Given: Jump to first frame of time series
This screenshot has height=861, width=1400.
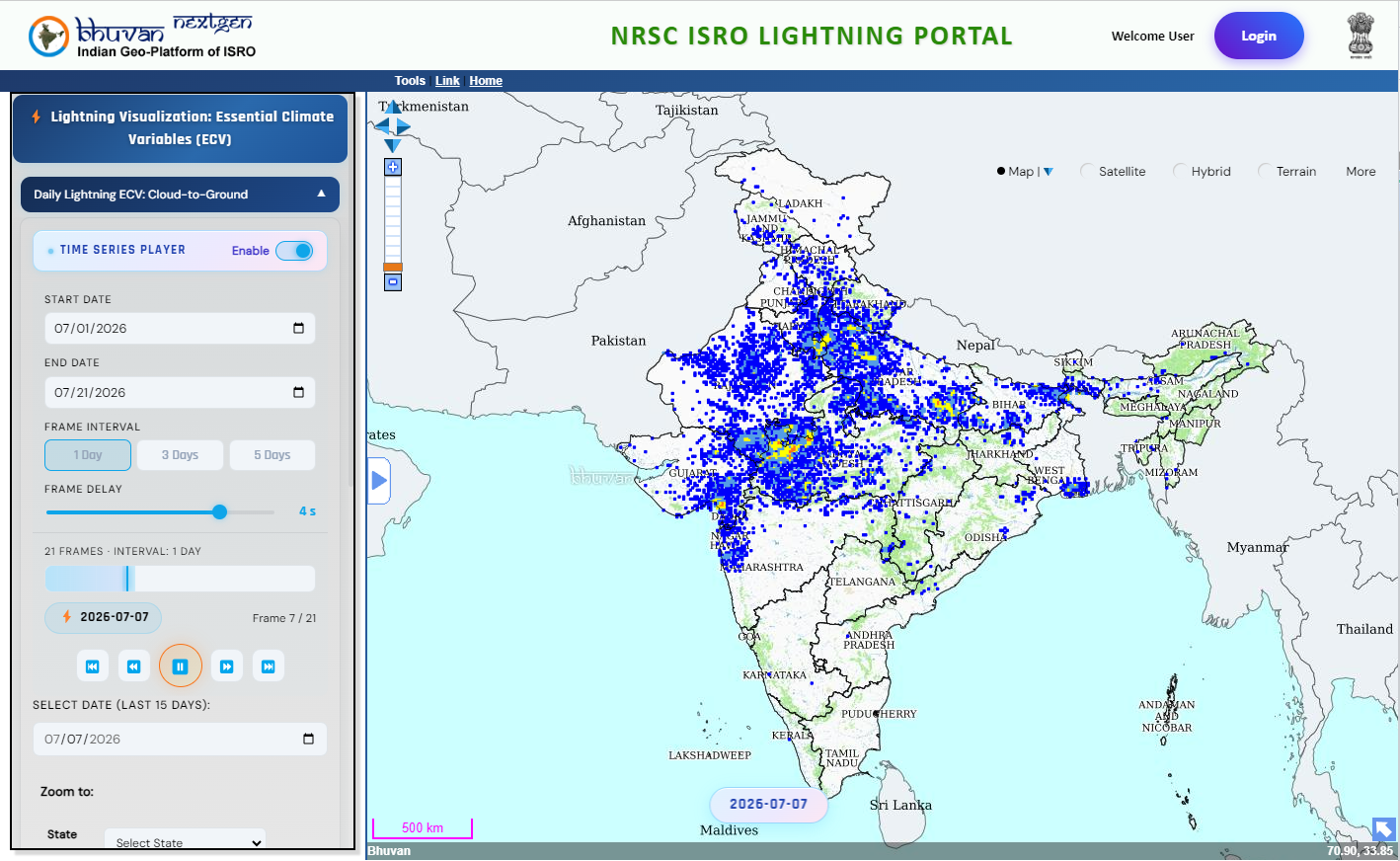Looking at the screenshot, I should (92, 666).
